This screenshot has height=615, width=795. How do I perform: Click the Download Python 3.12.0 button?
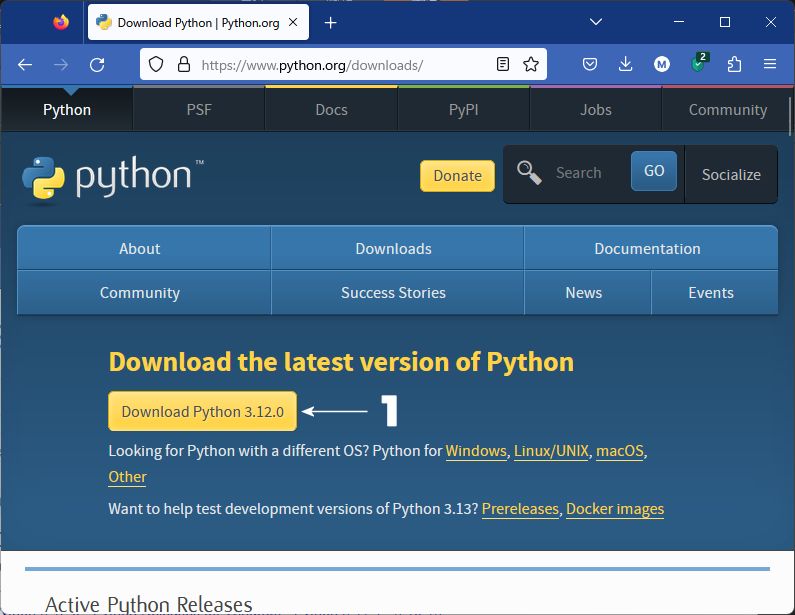(x=202, y=411)
